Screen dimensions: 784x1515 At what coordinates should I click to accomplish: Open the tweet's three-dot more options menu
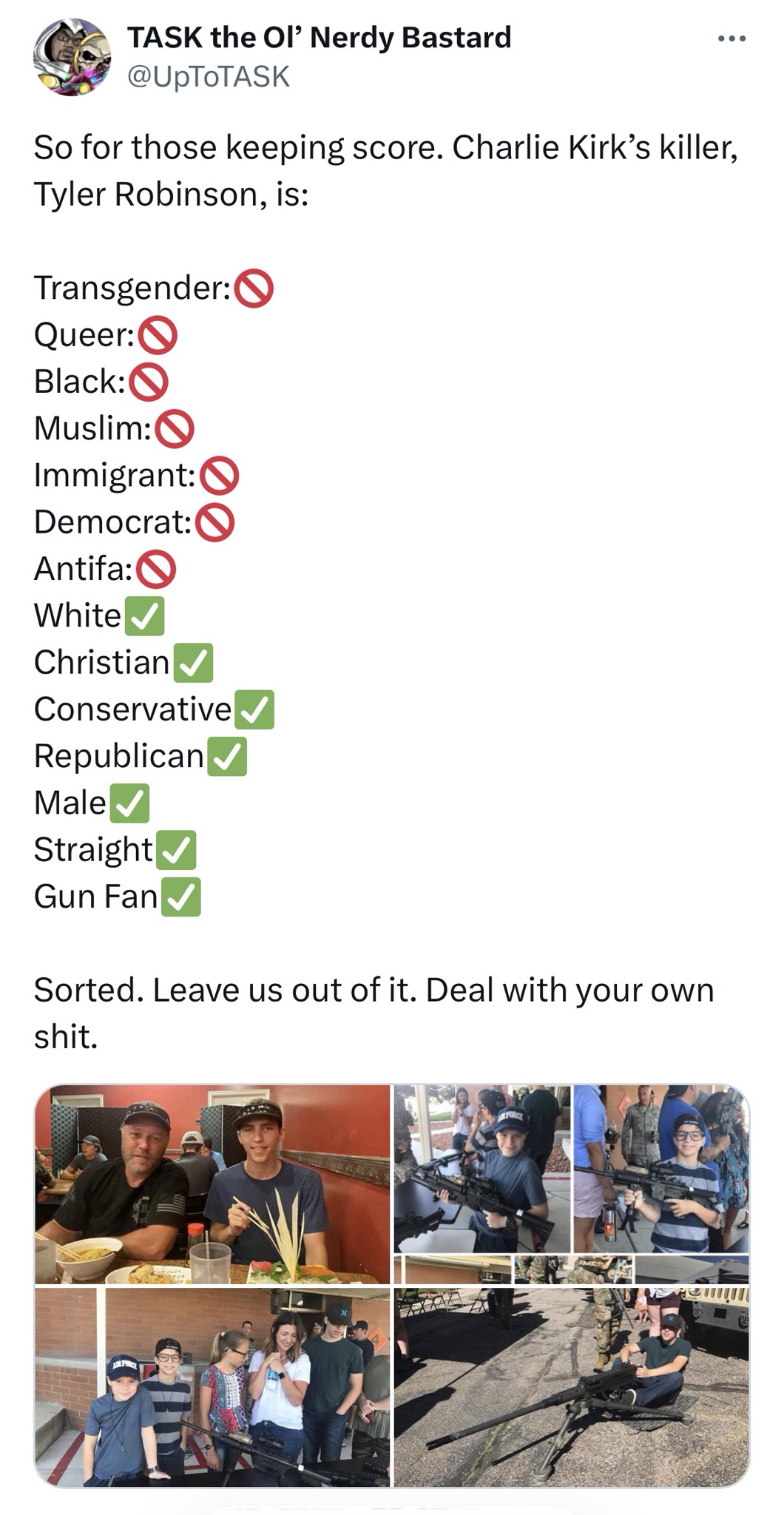tap(731, 39)
